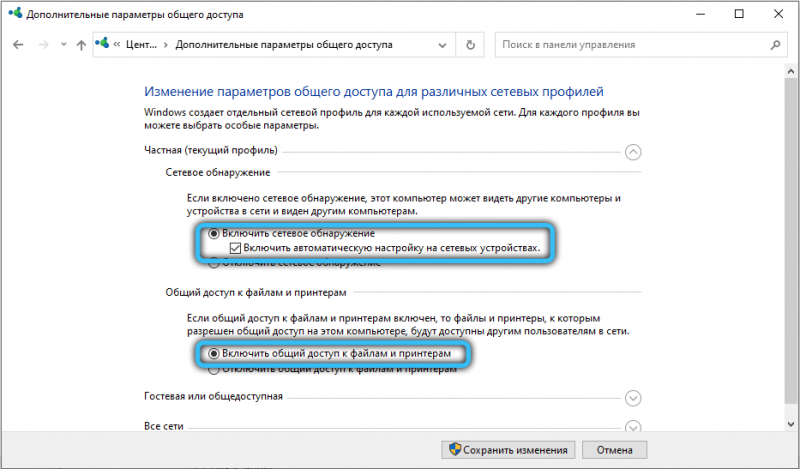Click the window title bar network icon
Image resolution: width=800 pixels, height=469 pixels.
pos(15,13)
